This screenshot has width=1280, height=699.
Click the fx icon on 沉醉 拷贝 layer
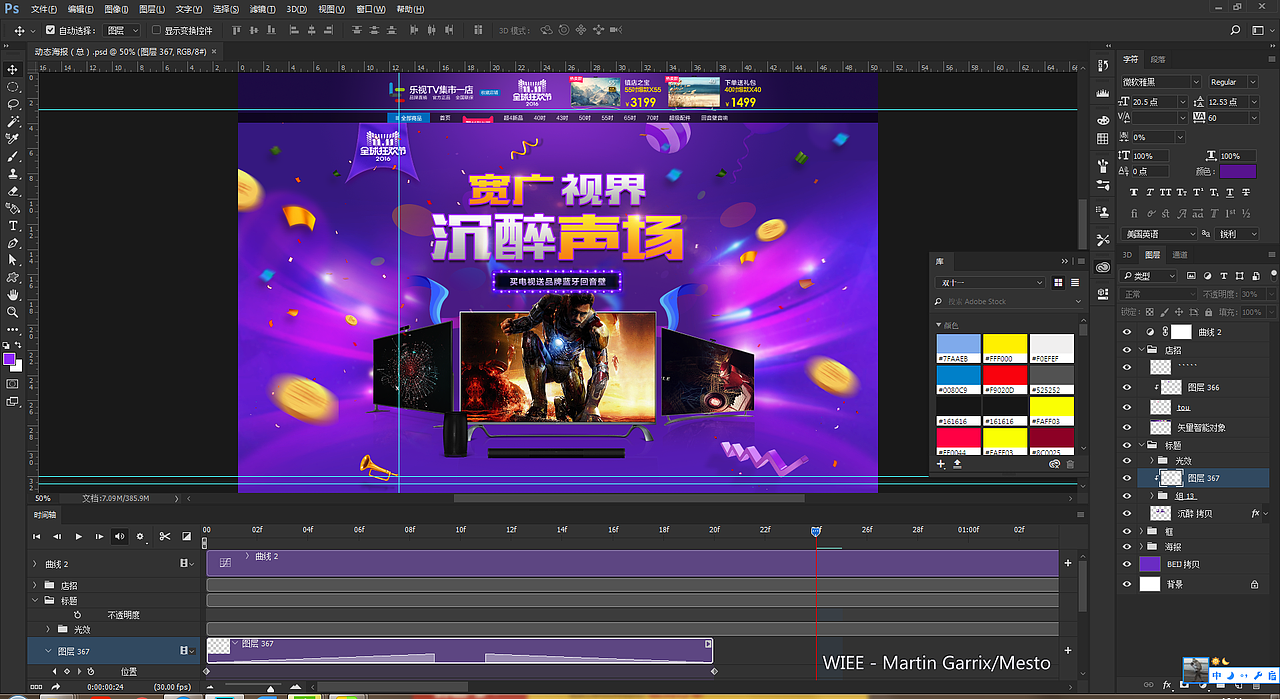pyautogui.click(x=1254, y=512)
